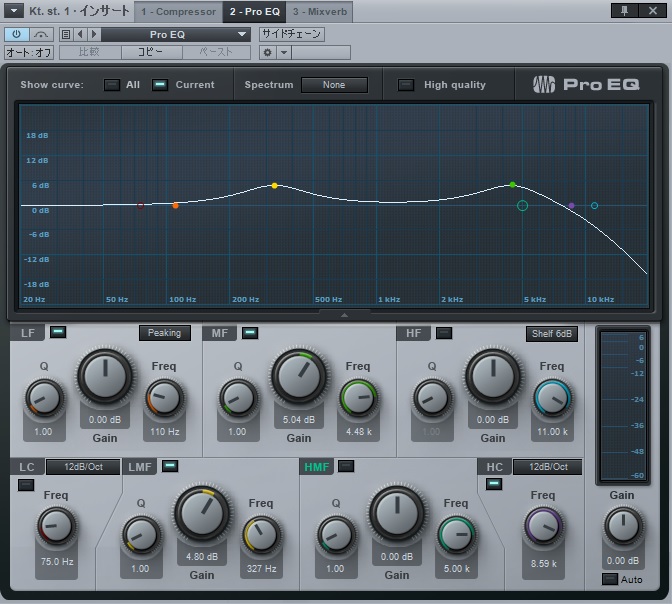Viewport: 672px width, 604px height.
Task: Enable the HF band
Action: tap(443, 332)
